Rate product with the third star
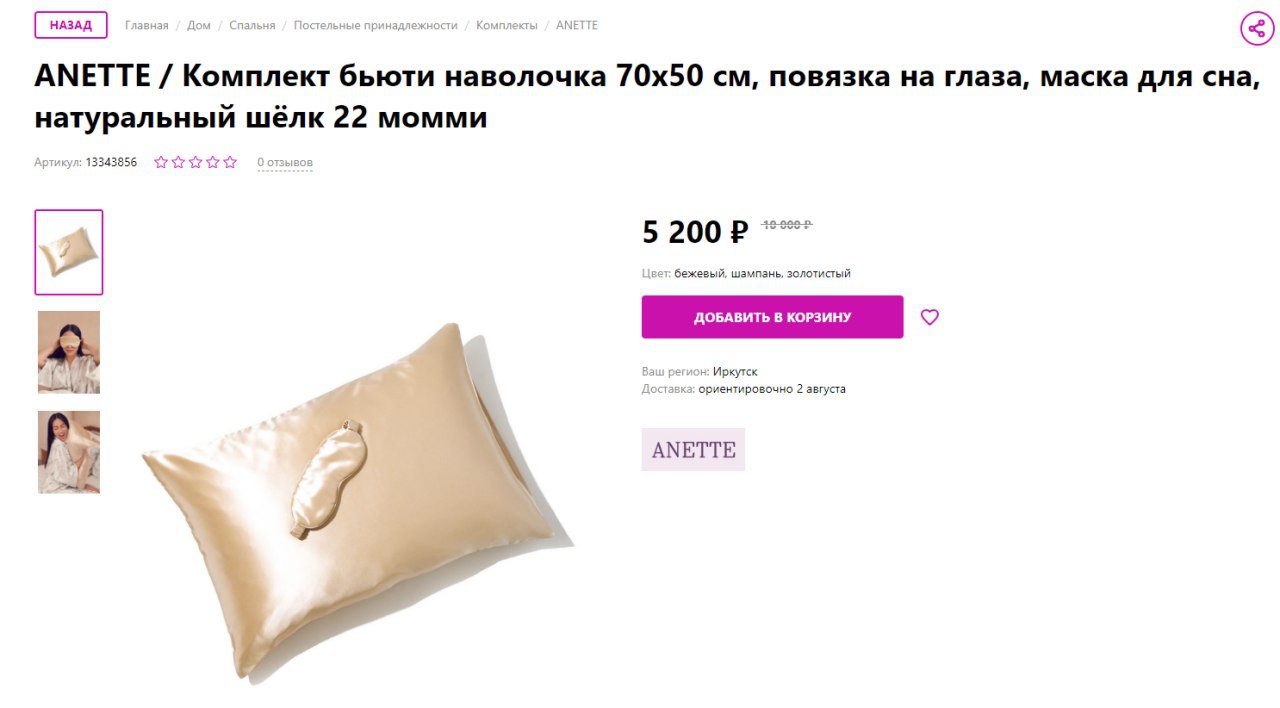 pyautogui.click(x=195, y=162)
